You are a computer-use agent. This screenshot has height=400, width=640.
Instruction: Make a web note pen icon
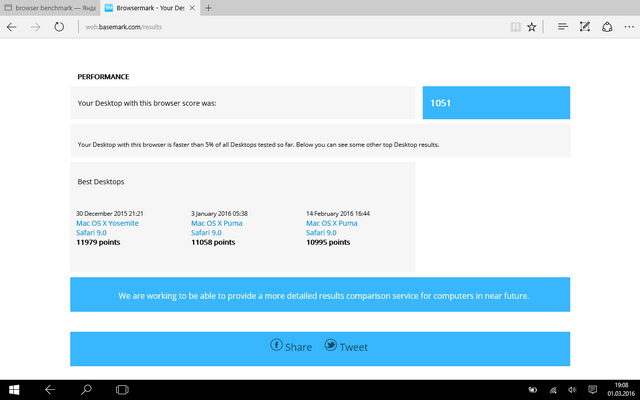[x=585, y=27]
